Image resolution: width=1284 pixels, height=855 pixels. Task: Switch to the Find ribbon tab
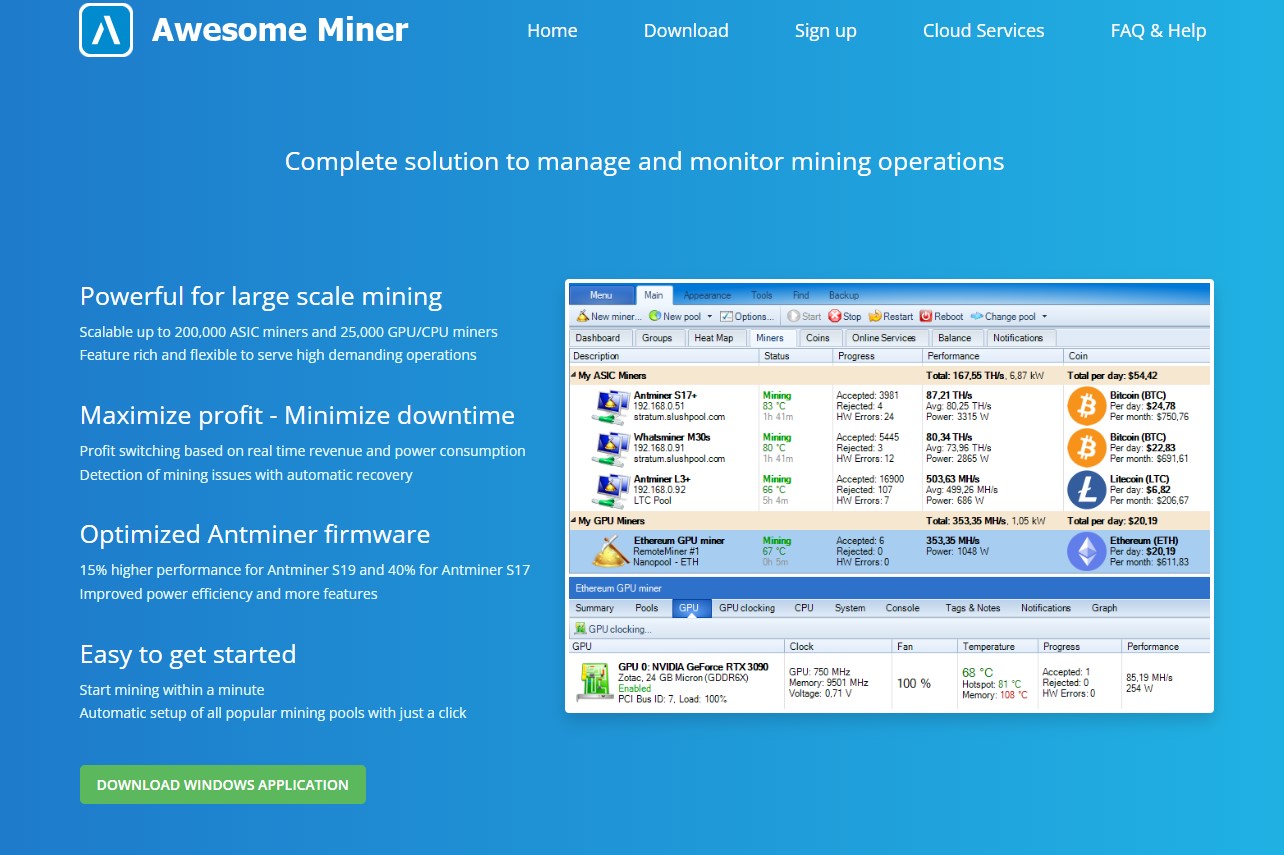click(x=801, y=295)
